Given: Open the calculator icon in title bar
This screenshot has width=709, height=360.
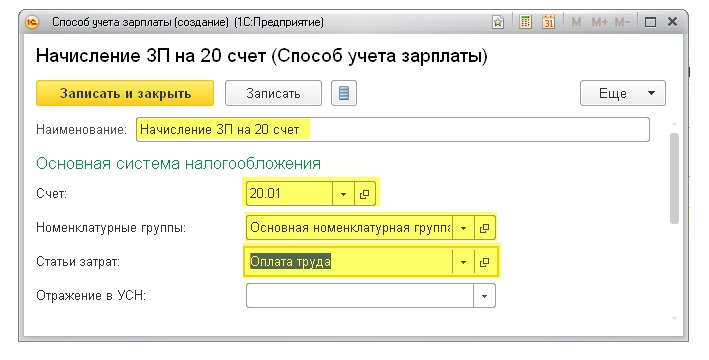Looking at the screenshot, I should click(x=525, y=22).
